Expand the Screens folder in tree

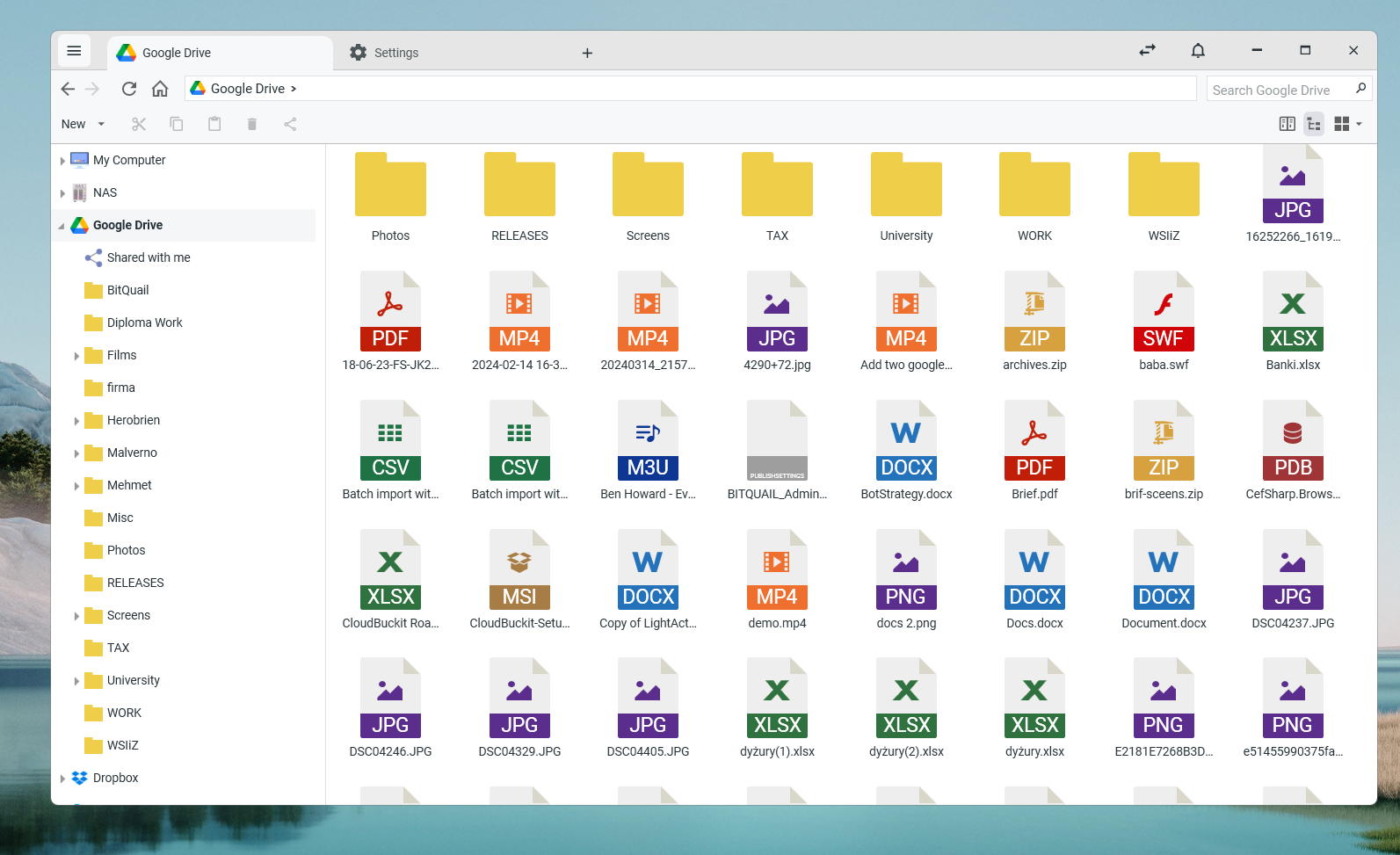coord(76,616)
